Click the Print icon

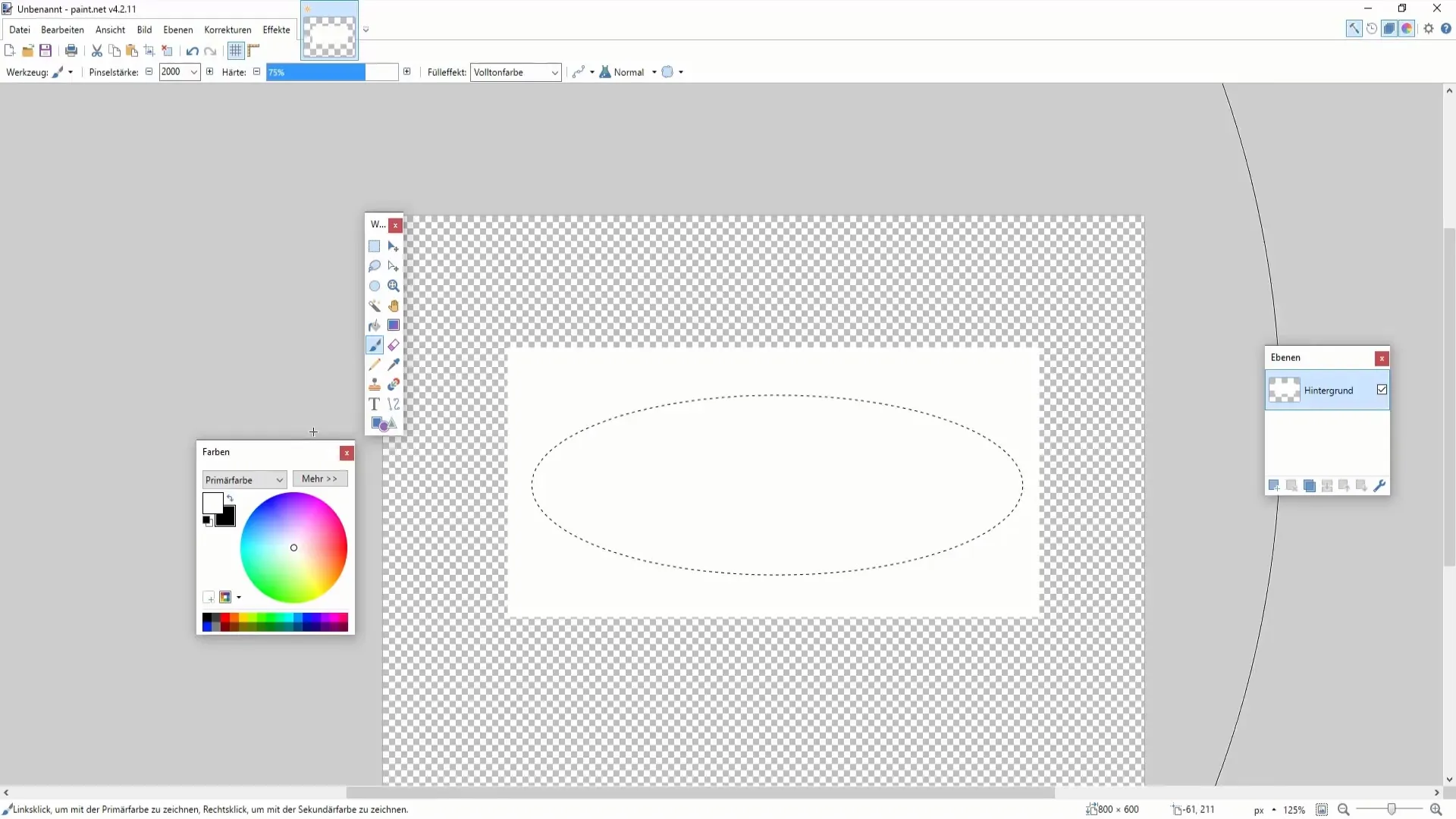[71, 51]
